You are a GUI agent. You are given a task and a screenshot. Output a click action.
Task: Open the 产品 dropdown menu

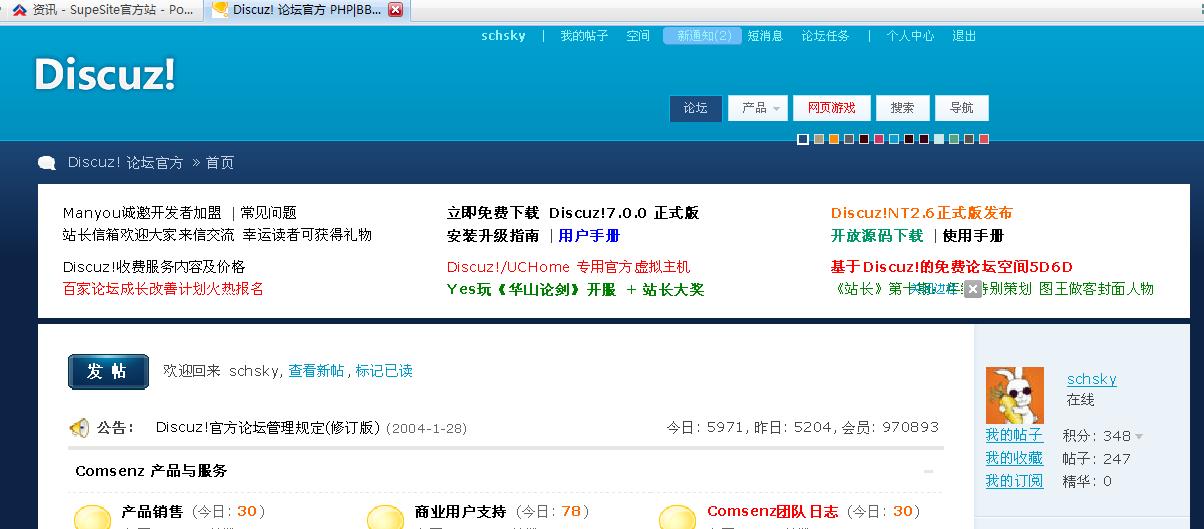pyautogui.click(x=757, y=108)
